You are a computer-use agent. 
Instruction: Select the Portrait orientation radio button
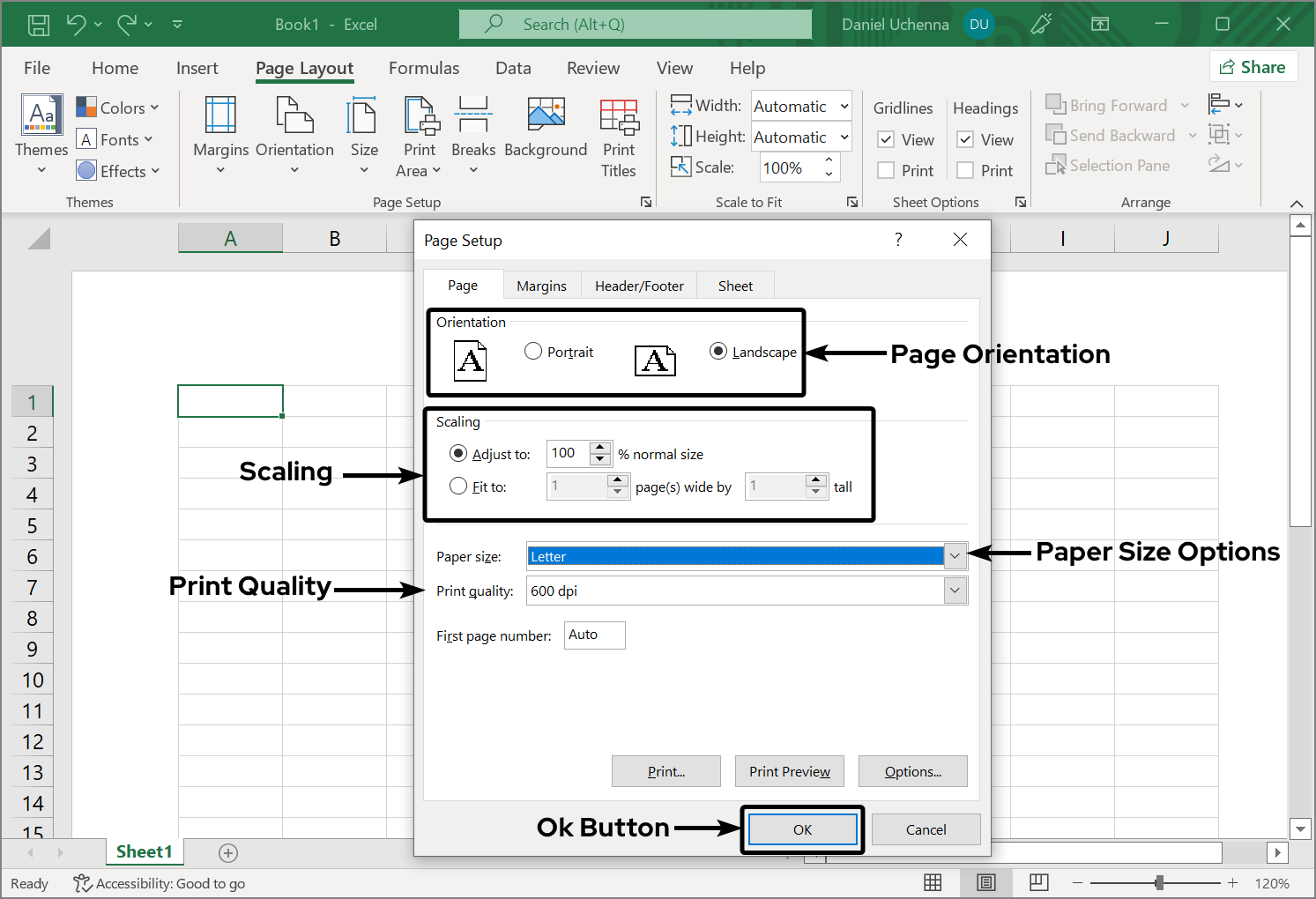click(533, 352)
